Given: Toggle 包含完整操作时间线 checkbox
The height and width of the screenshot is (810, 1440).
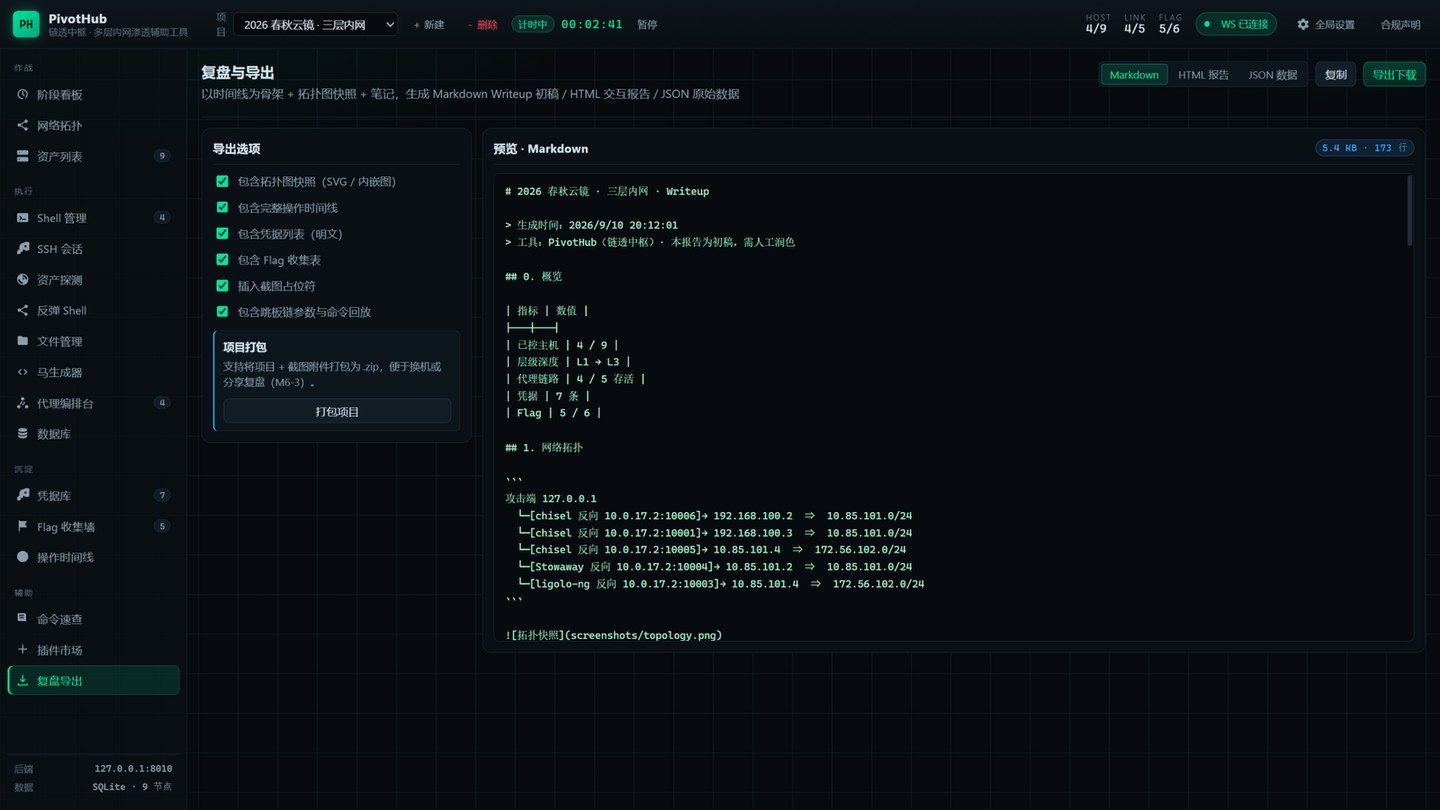Looking at the screenshot, I should 222,208.
